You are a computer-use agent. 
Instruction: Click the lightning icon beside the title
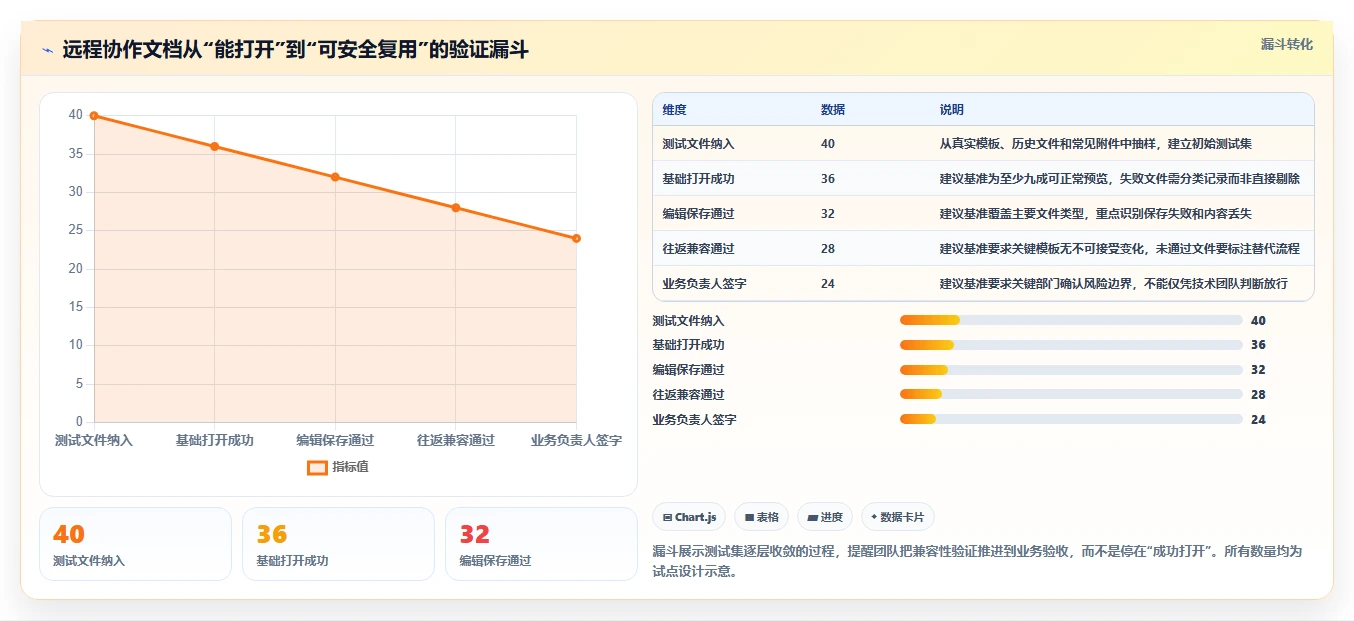point(47,49)
